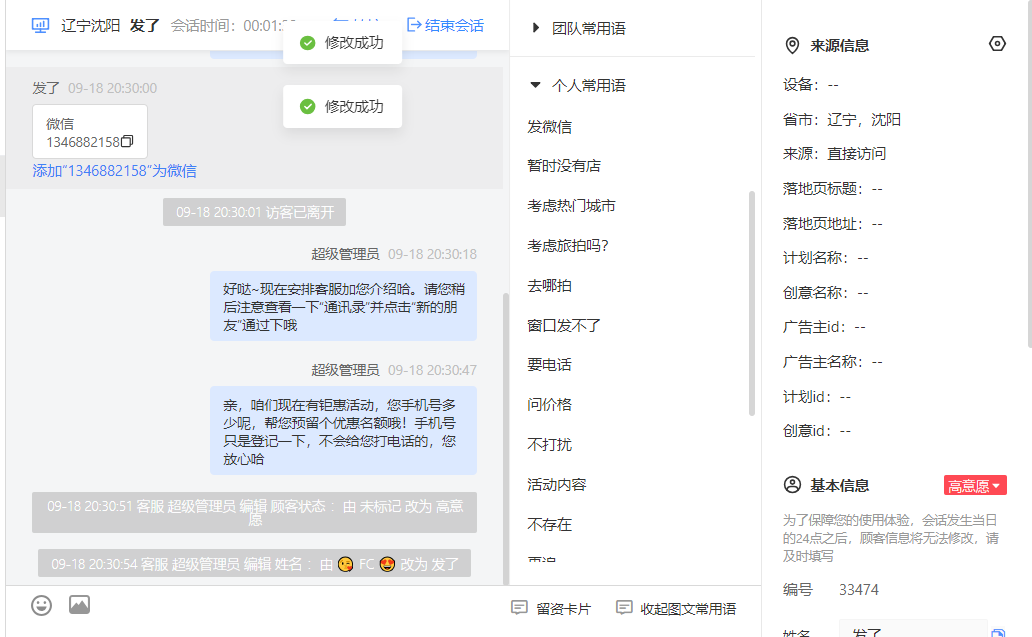Select the quick phrase 暂时没有店
This screenshot has width=1032, height=637.
coord(564,166)
